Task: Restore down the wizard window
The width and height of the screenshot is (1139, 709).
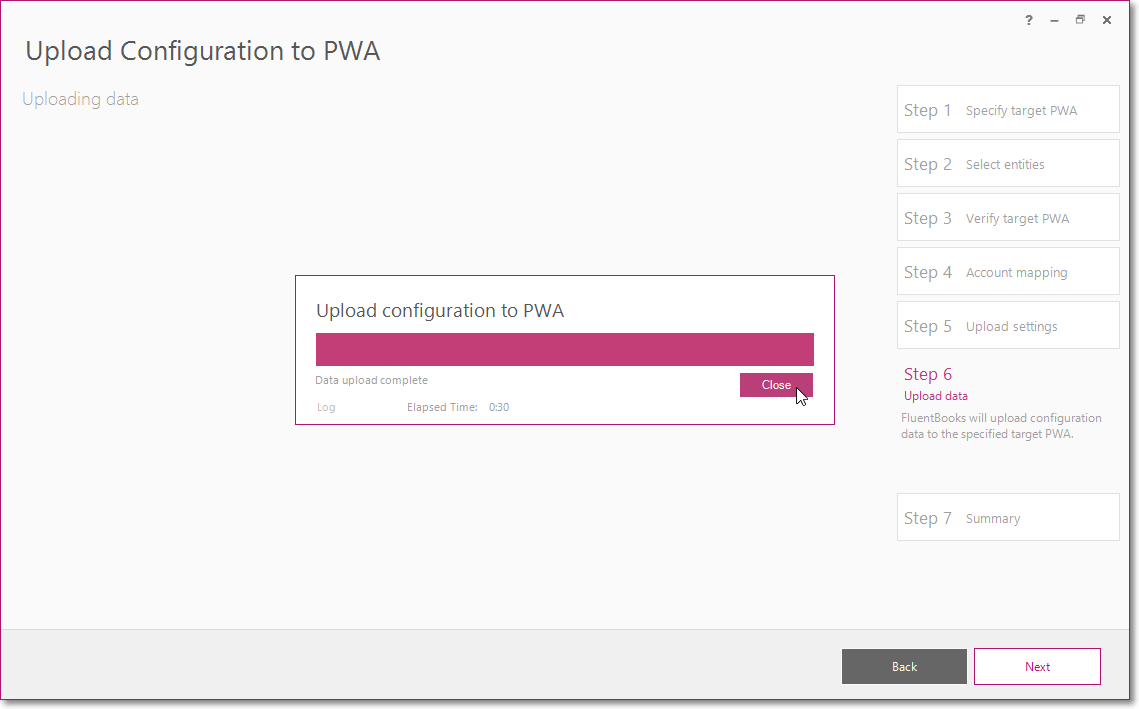Action: coord(1080,20)
